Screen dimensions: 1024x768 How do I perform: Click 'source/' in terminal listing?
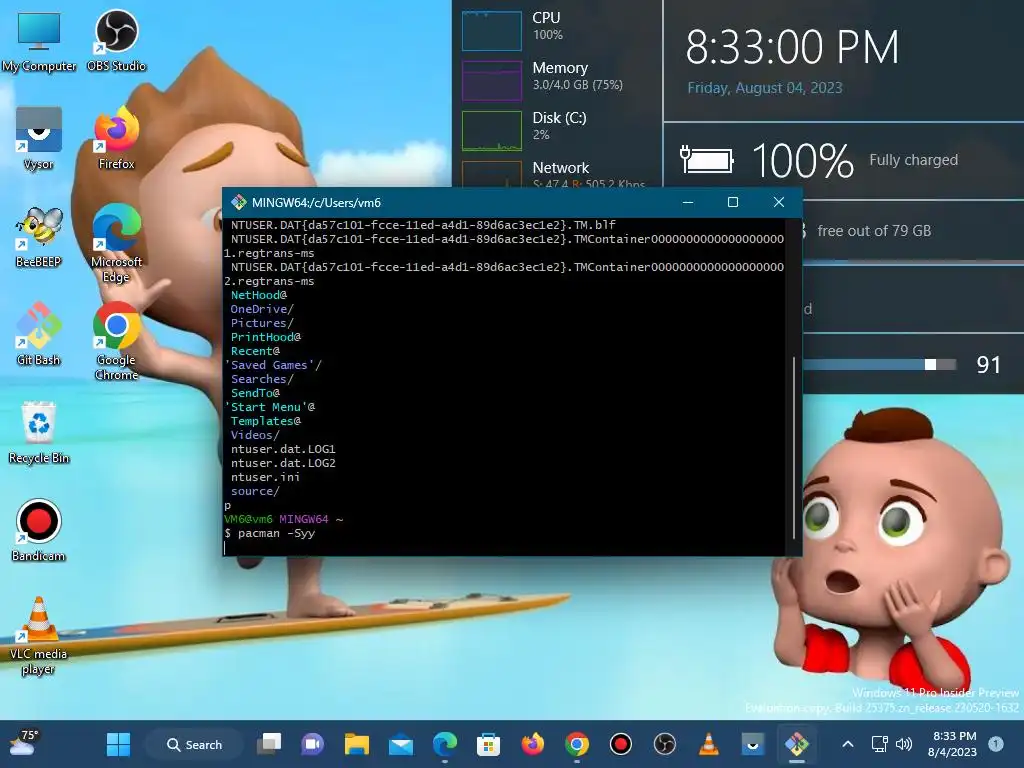pos(255,491)
